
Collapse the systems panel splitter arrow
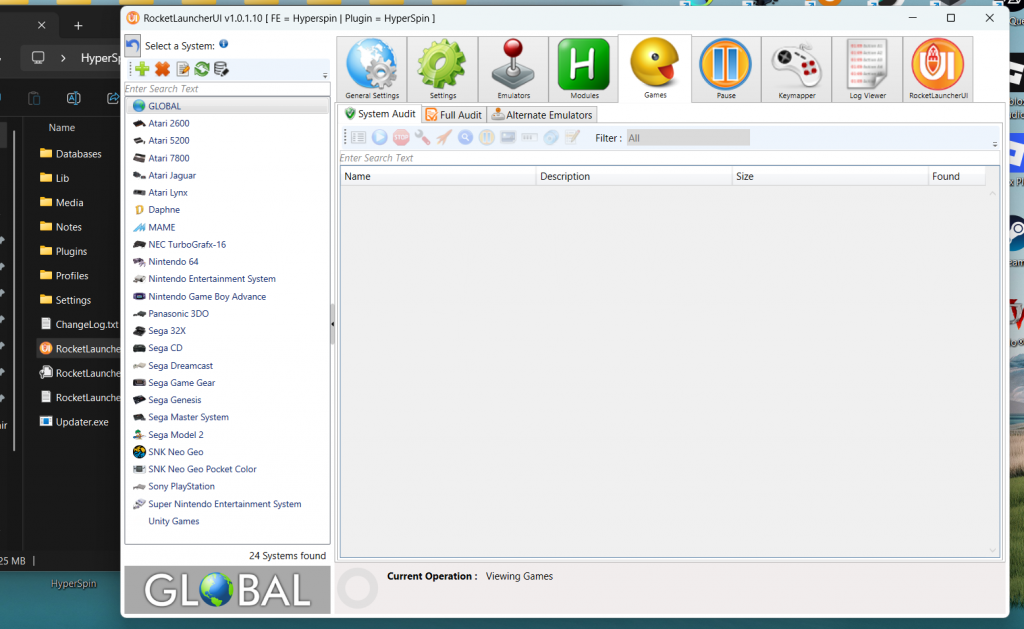pos(332,323)
